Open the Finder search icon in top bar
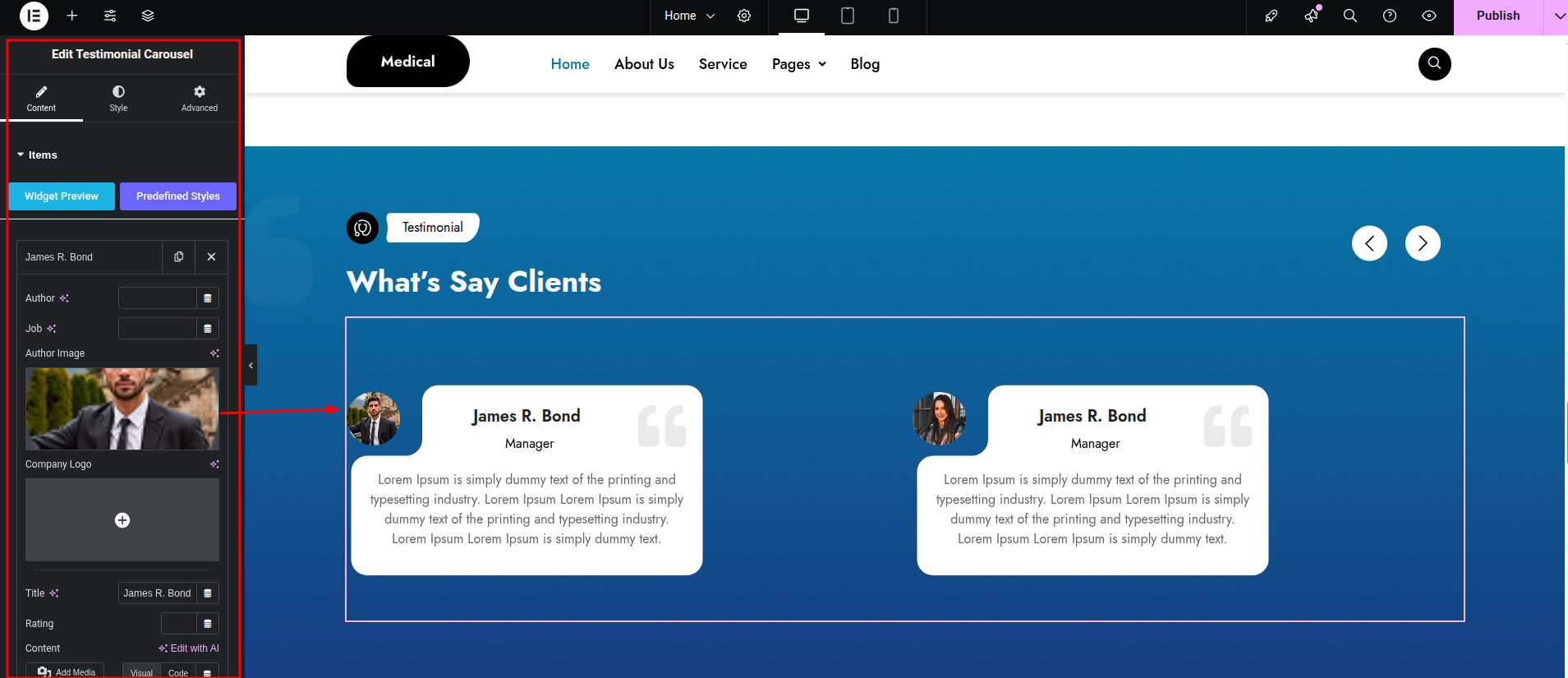 click(x=1350, y=16)
